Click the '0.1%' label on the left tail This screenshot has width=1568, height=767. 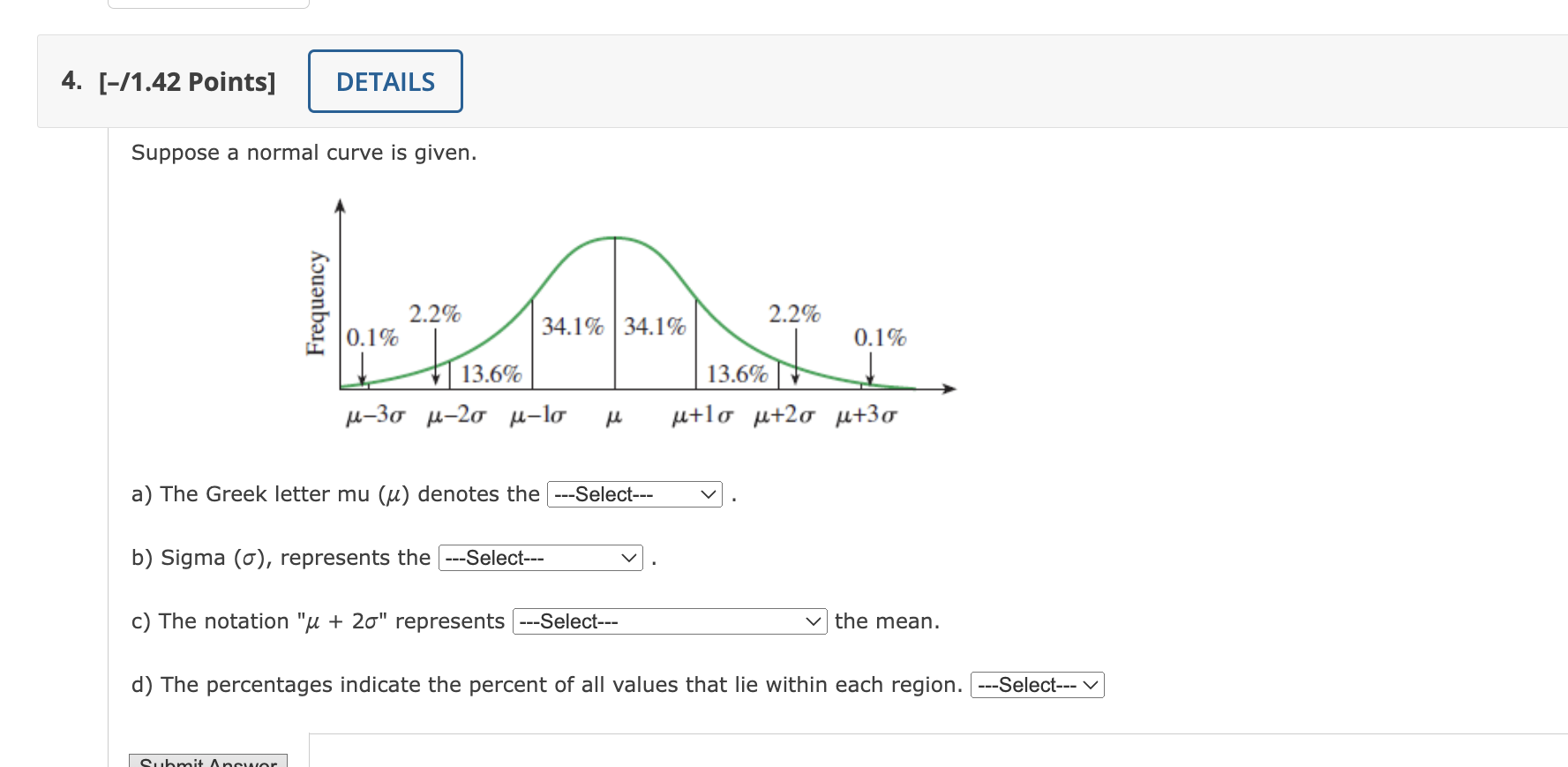[372, 338]
